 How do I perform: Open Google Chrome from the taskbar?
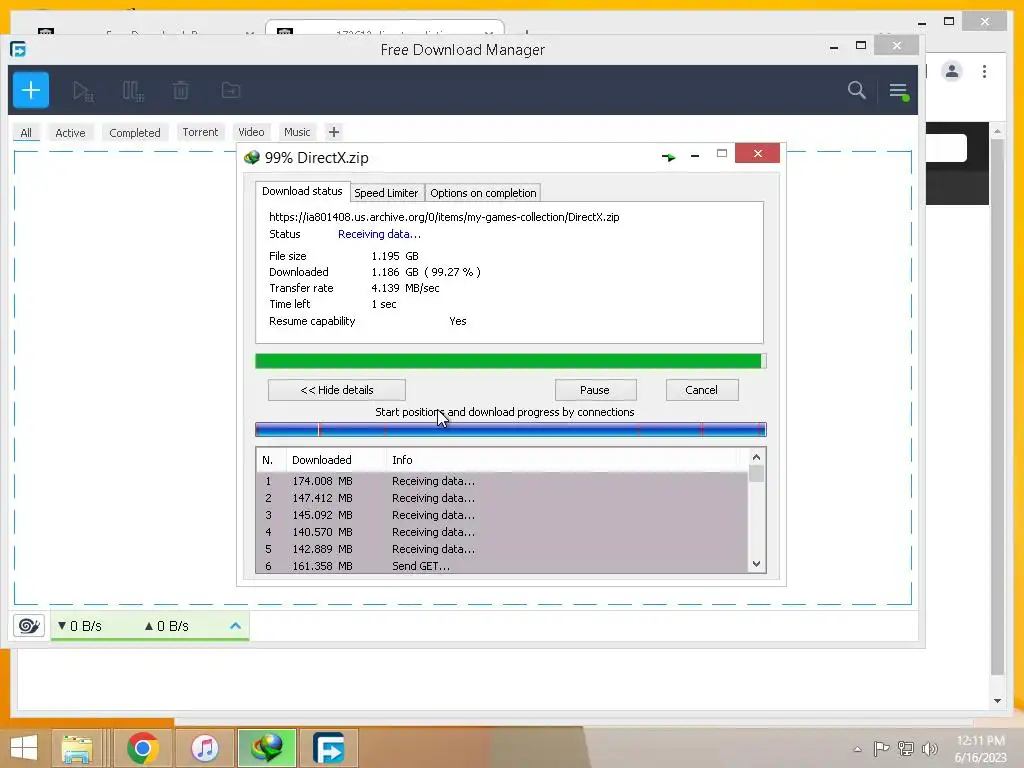coord(142,748)
